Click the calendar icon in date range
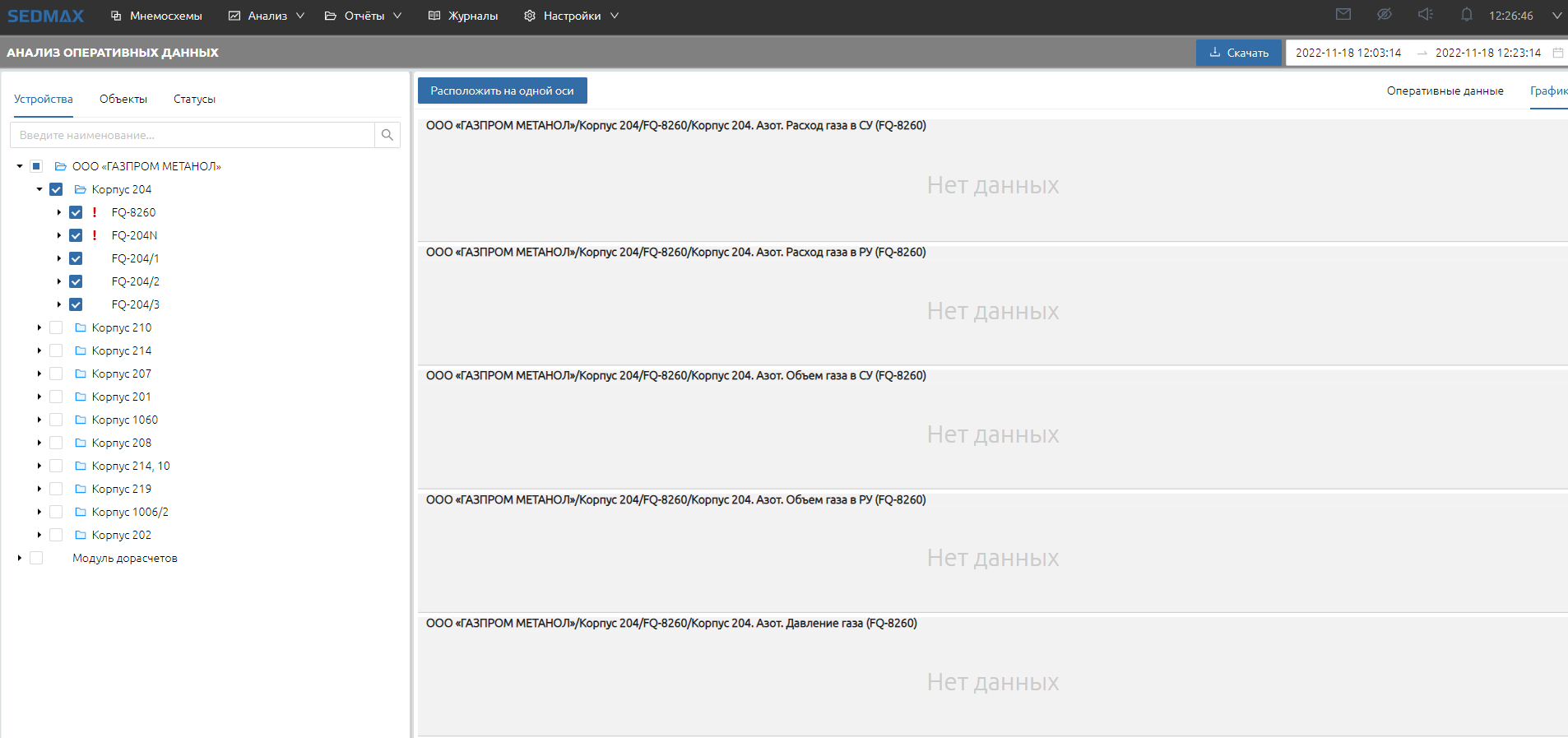 tap(1557, 53)
